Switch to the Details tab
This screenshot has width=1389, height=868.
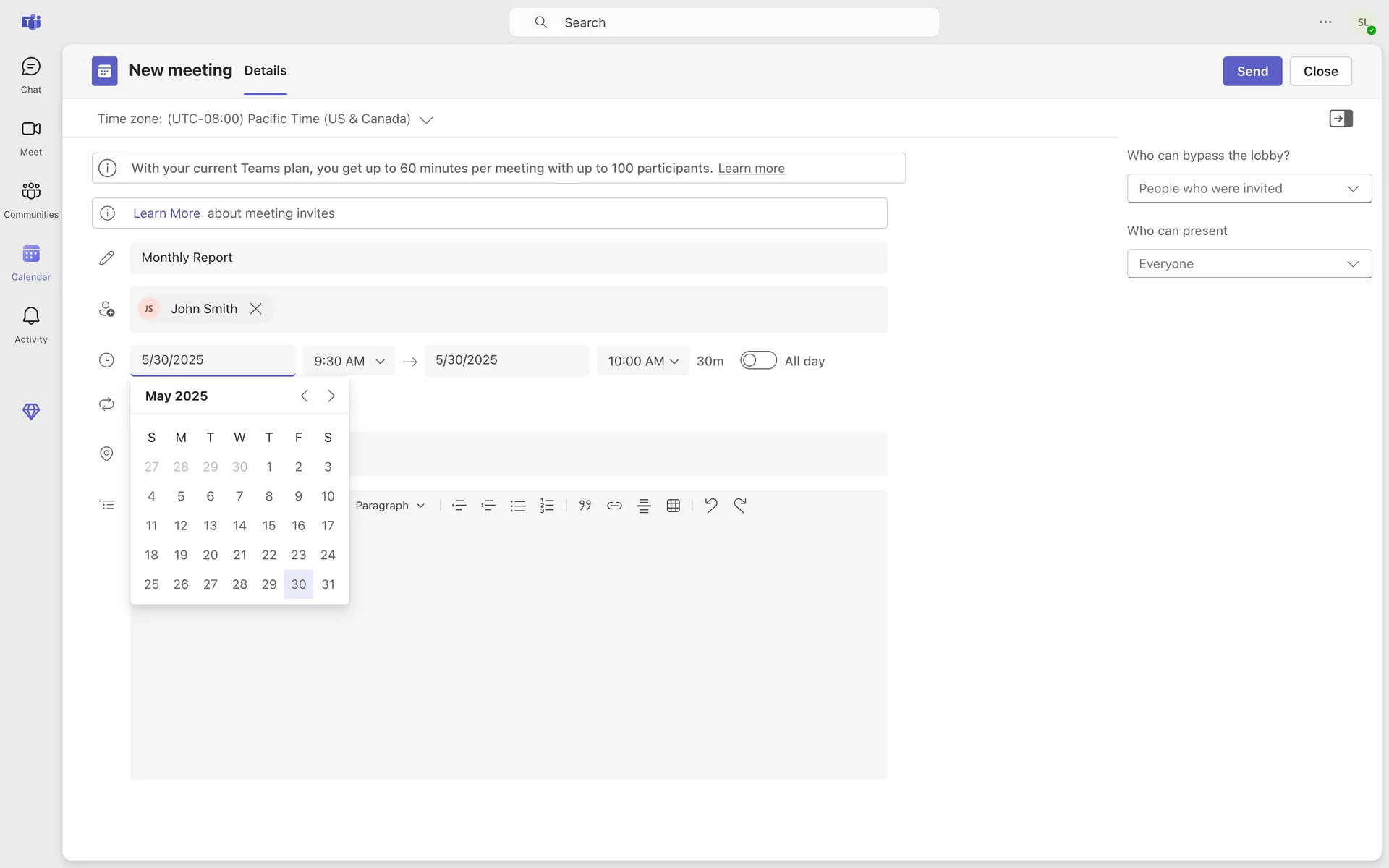265,71
